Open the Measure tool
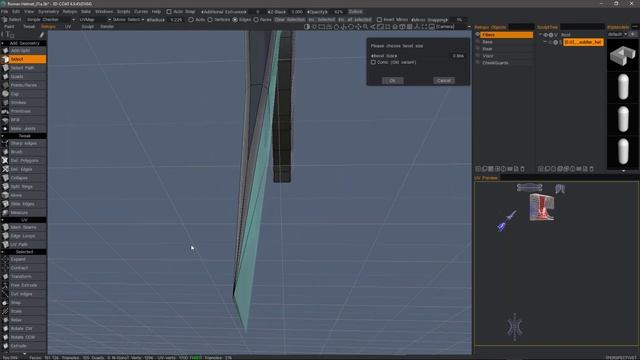The image size is (640, 360). click(x=24, y=213)
